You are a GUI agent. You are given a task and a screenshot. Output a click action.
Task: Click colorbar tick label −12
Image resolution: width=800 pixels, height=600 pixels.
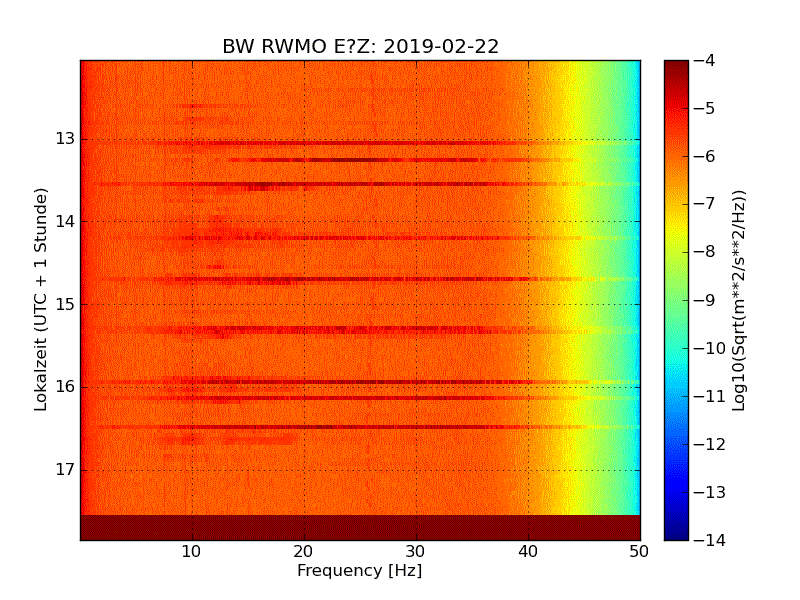click(x=710, y=444)
